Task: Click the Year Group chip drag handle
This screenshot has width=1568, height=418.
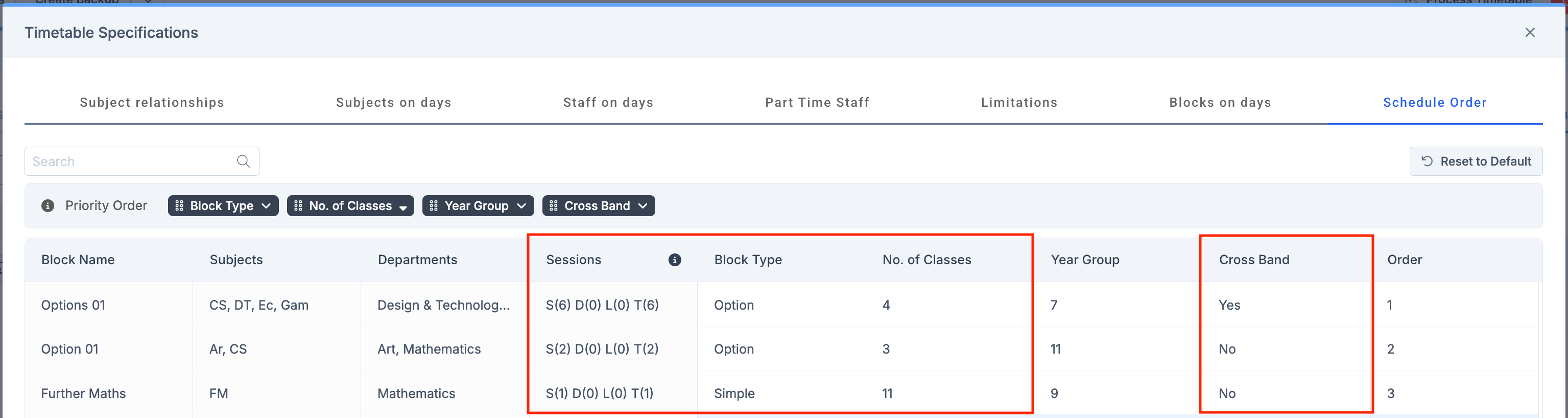Action: [x=434, y=206]
